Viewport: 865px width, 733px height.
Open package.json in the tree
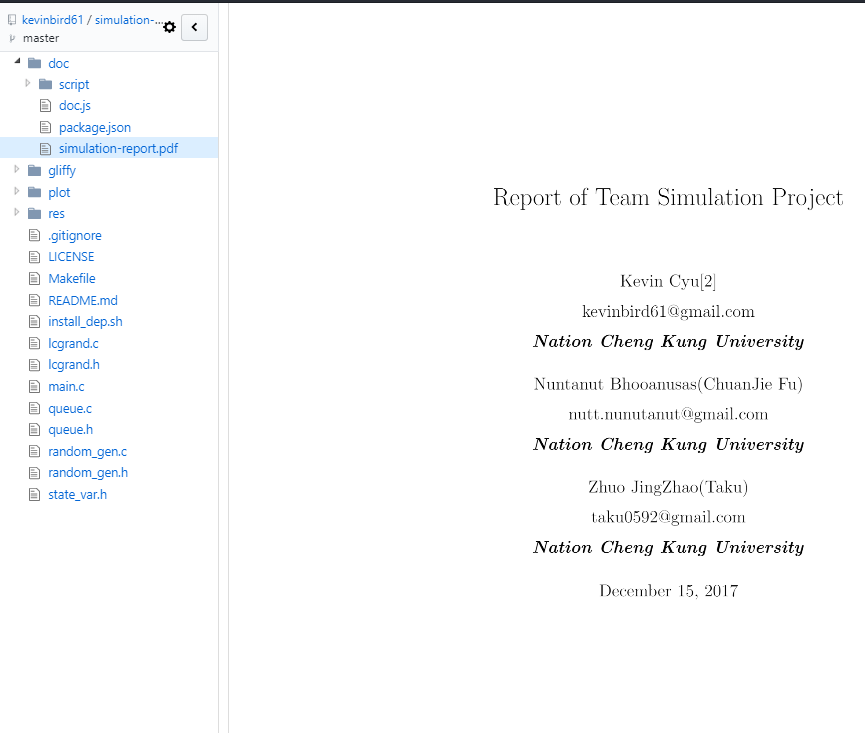click(x=95, y=127)
